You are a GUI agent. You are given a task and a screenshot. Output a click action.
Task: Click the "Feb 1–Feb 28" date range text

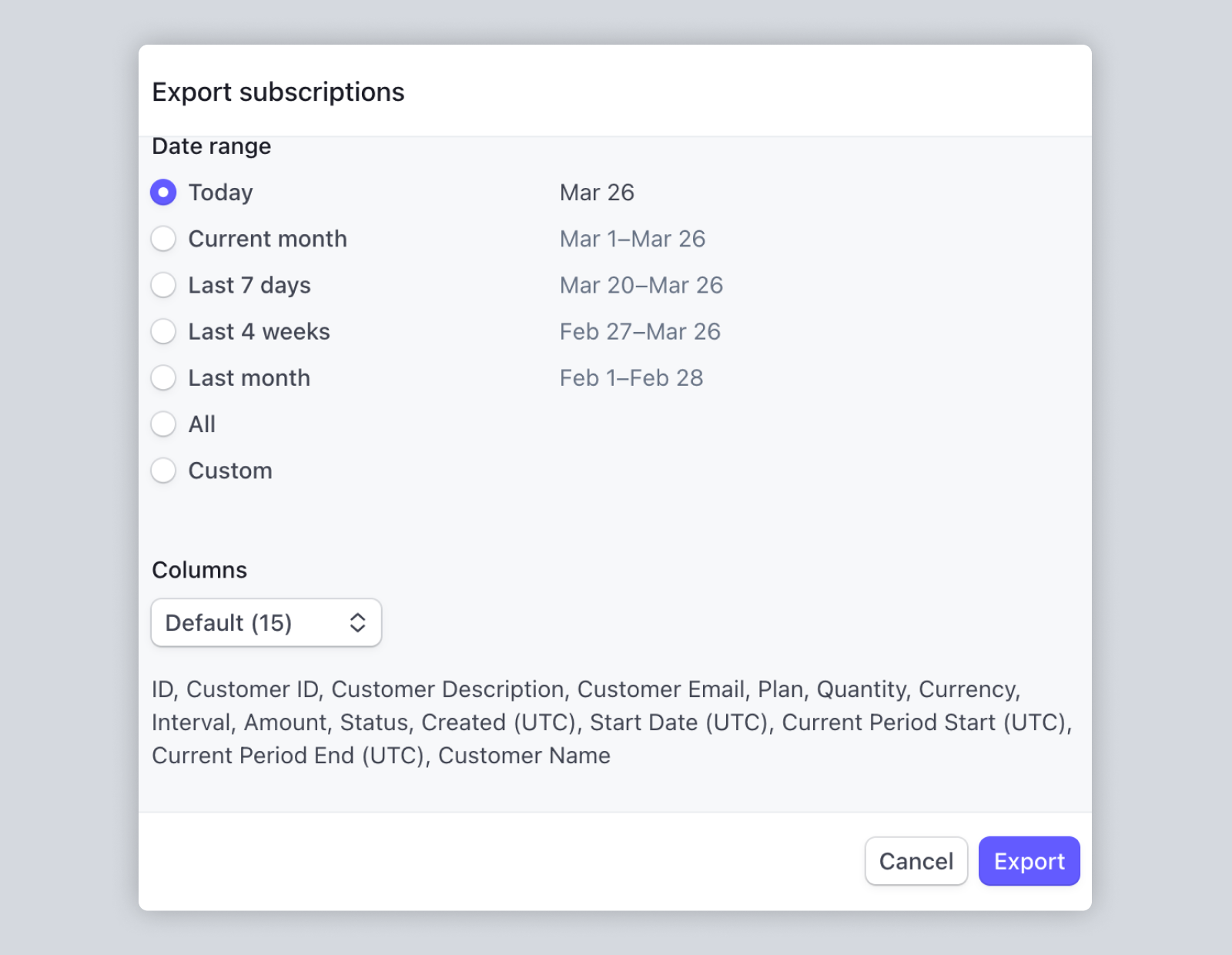[631, 378]
